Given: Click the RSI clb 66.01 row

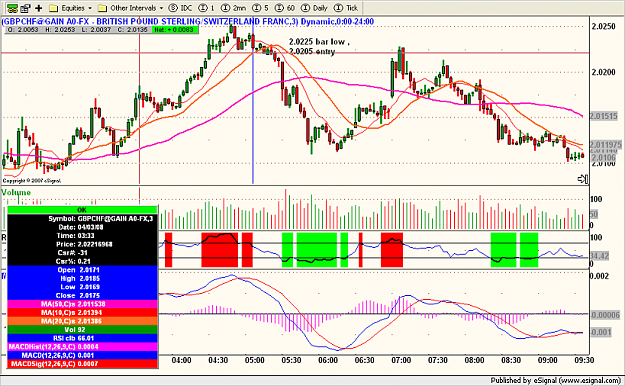Looking at the screenshot, I should (x=82, y=338).
